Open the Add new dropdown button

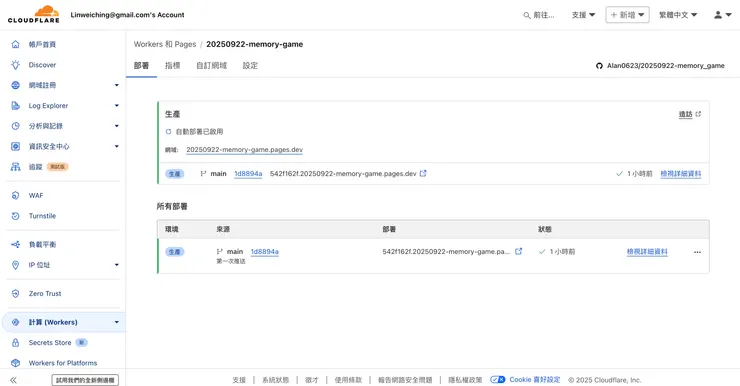(627, 15)
